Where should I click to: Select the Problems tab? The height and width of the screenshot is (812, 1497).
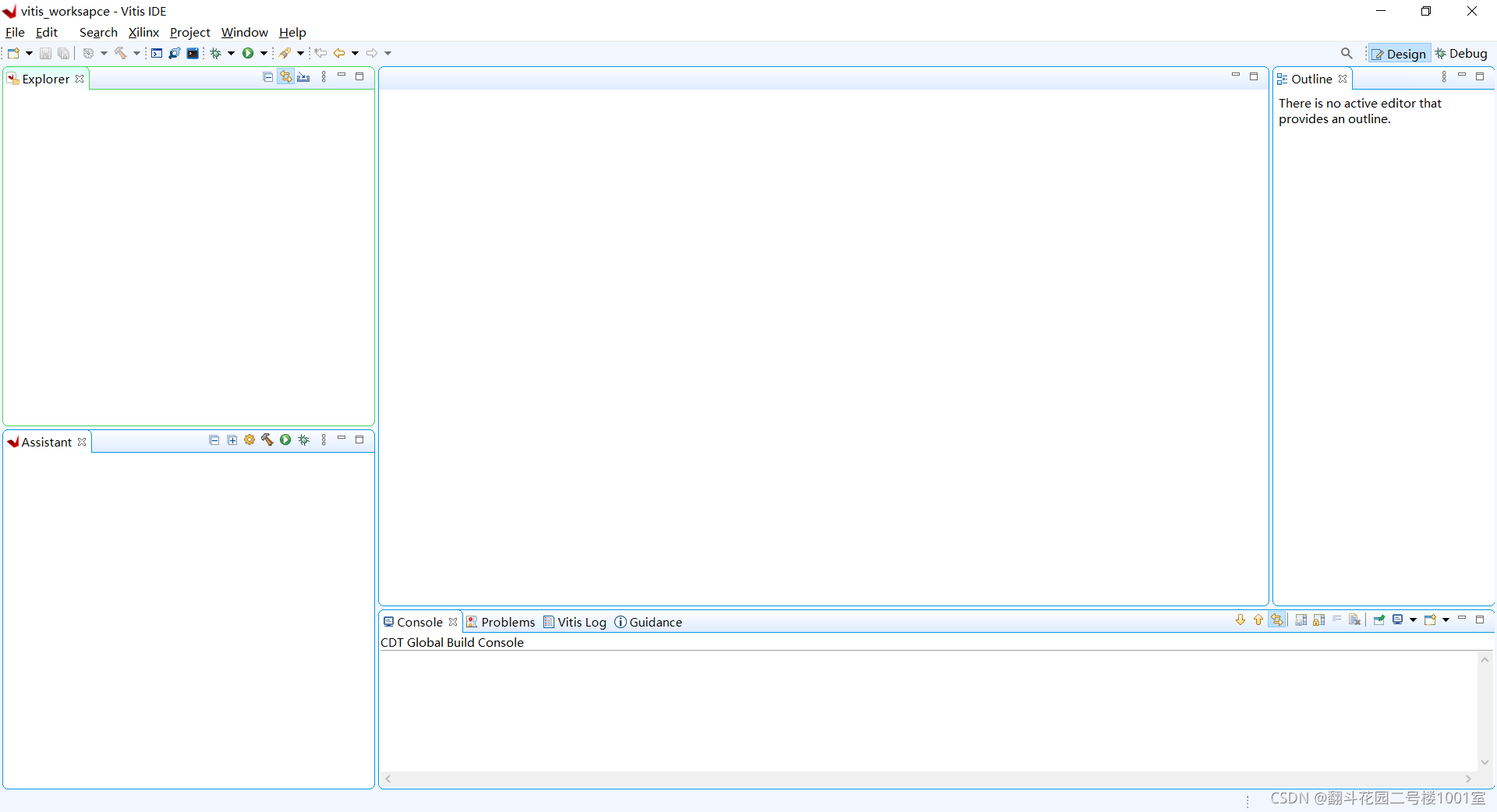(501, 622)
